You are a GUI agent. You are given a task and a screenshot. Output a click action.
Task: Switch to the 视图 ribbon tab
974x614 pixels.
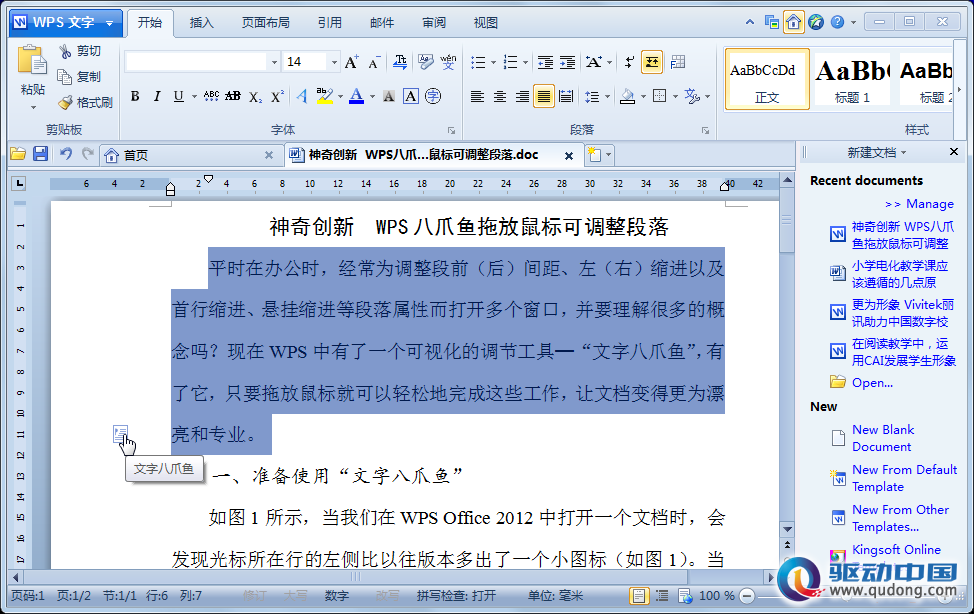(485, 22)
